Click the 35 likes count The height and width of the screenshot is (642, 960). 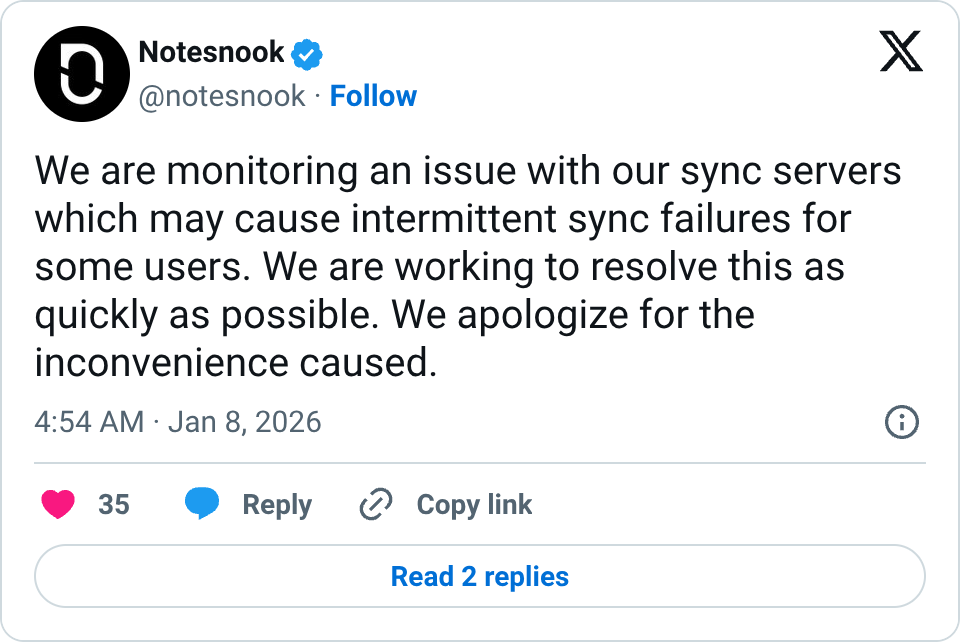(x=114, y=505)
